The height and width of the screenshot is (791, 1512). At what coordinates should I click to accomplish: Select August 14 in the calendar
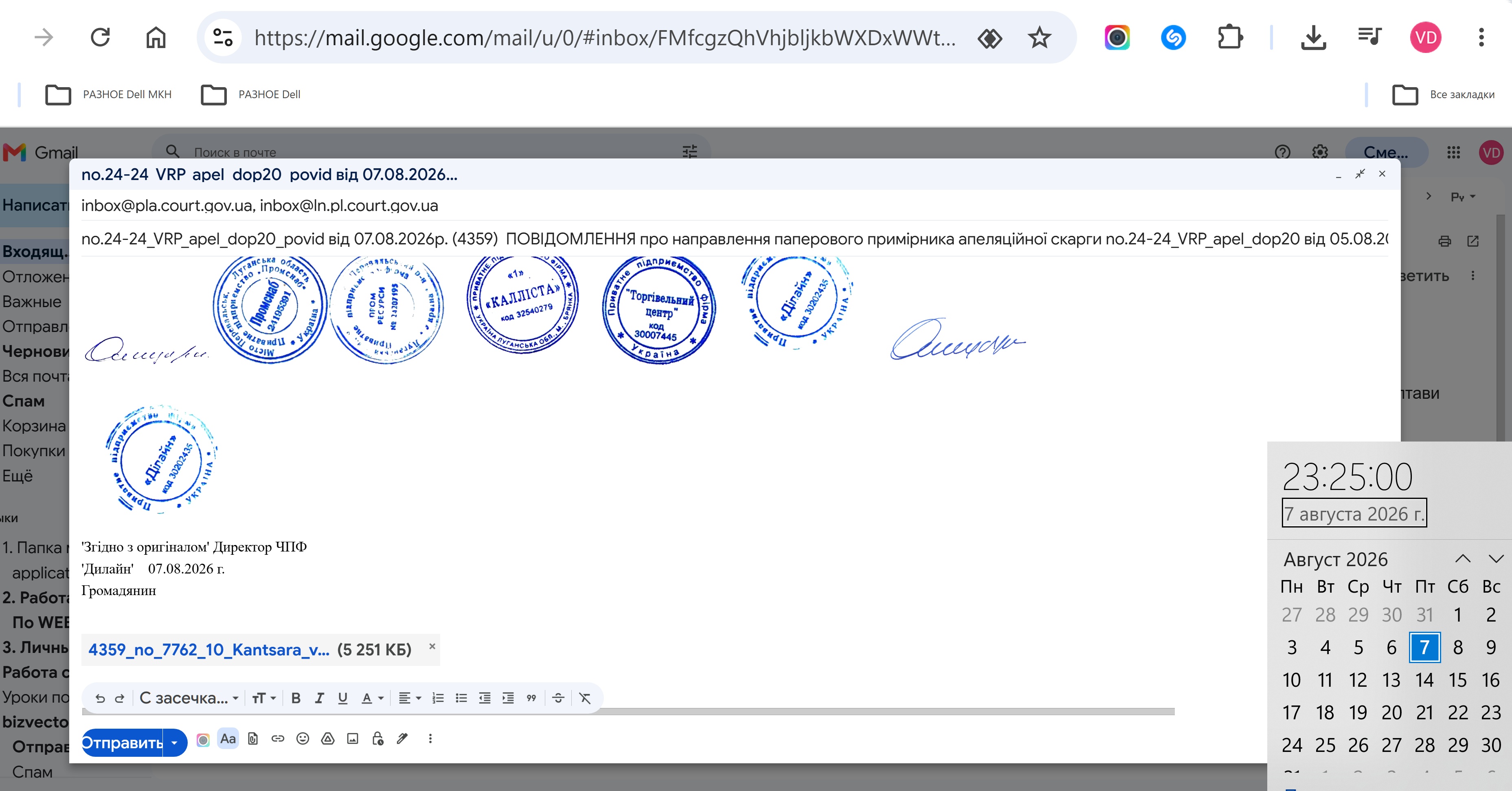point(1424,680)
